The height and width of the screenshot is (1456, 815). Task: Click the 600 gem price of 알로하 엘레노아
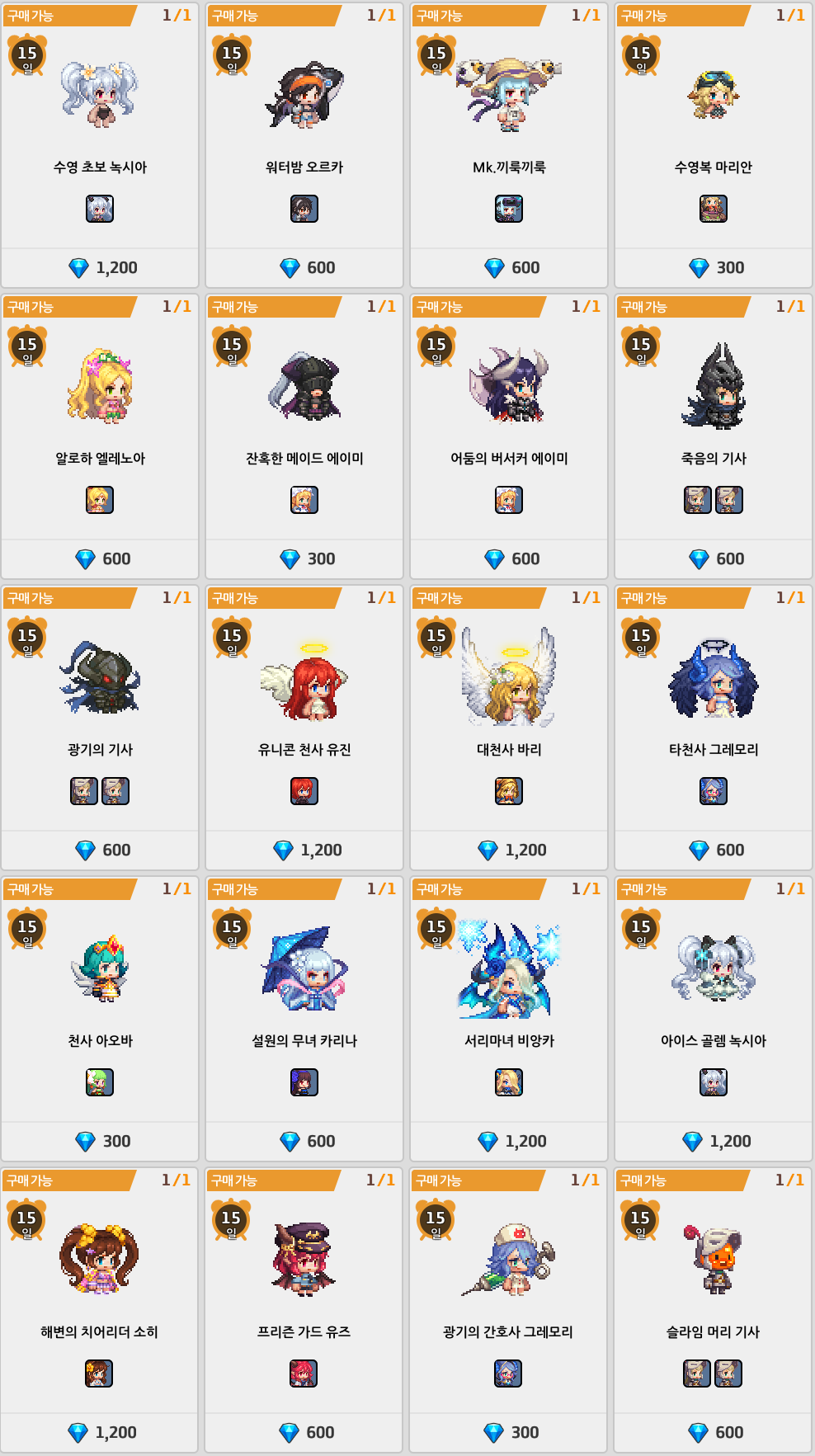tap(102, 559)
